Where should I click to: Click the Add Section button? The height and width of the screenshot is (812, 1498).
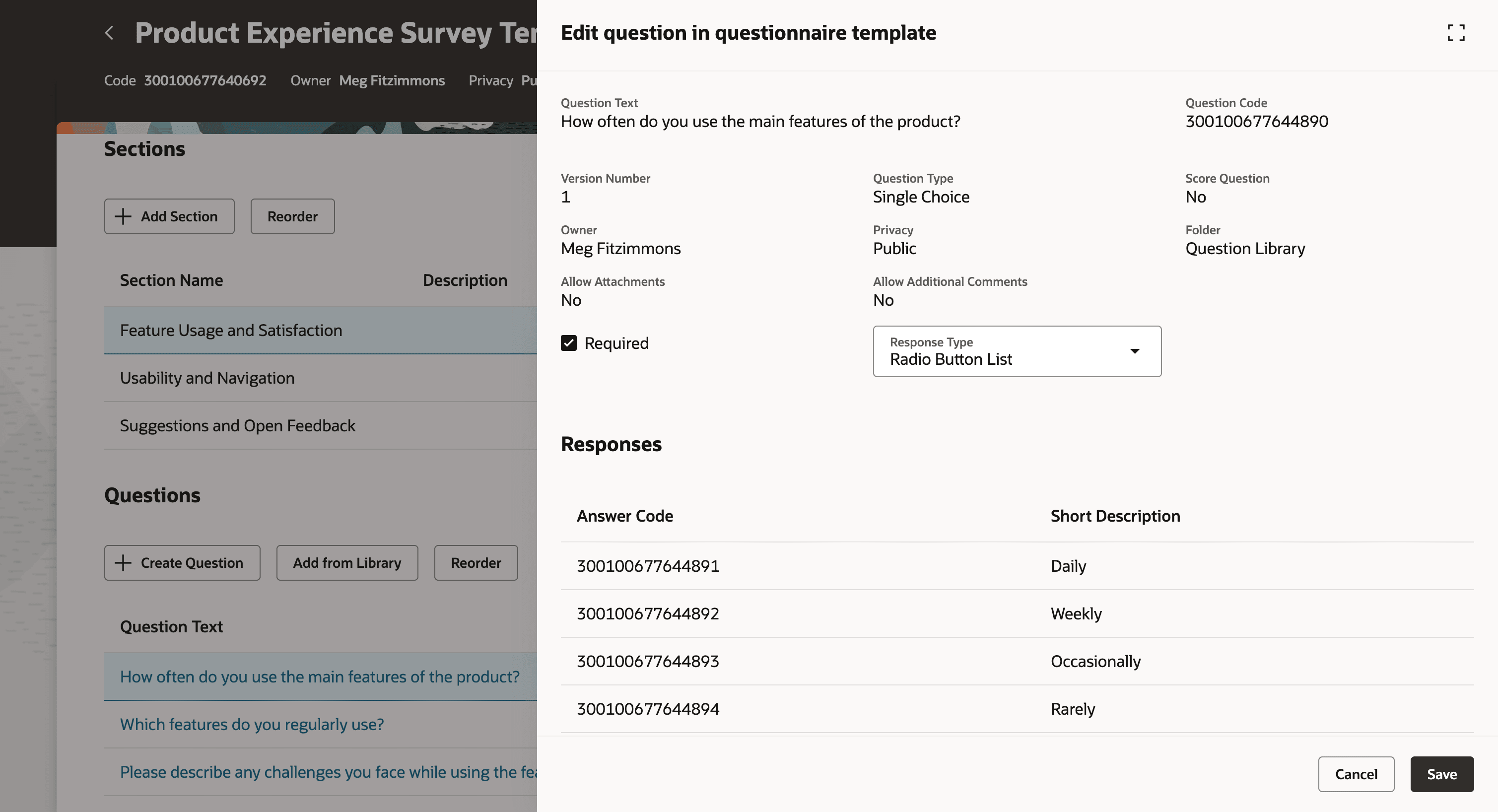(x=169, y=216)
